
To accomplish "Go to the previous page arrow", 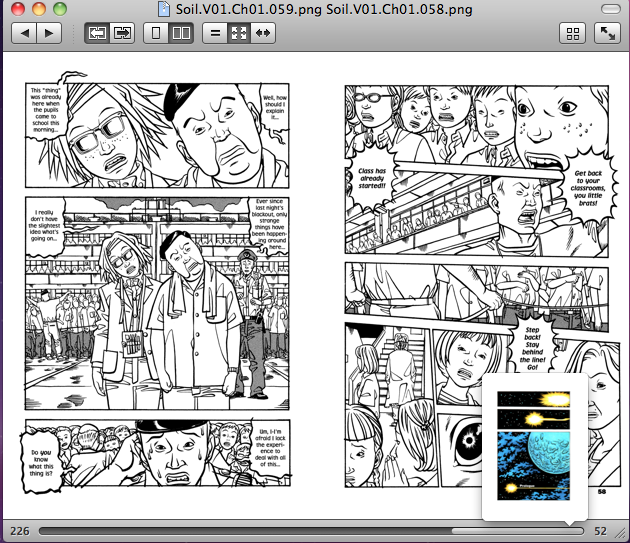I will coord(23,33).
